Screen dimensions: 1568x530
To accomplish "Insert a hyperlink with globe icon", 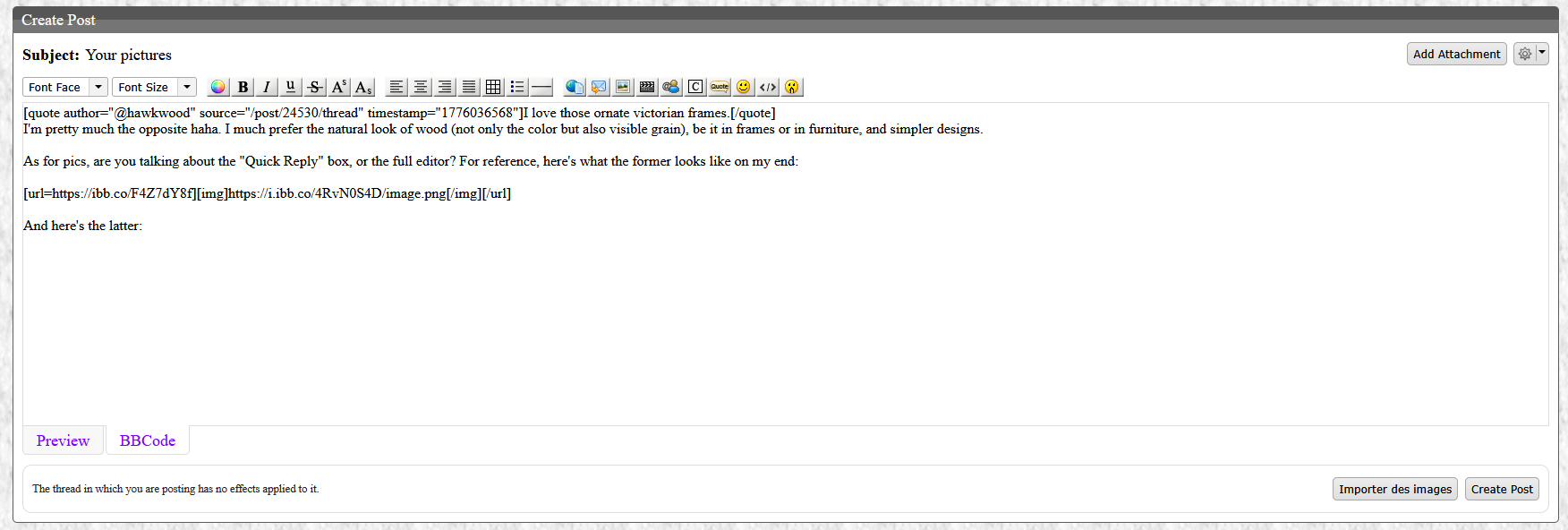I will (575, 87).
